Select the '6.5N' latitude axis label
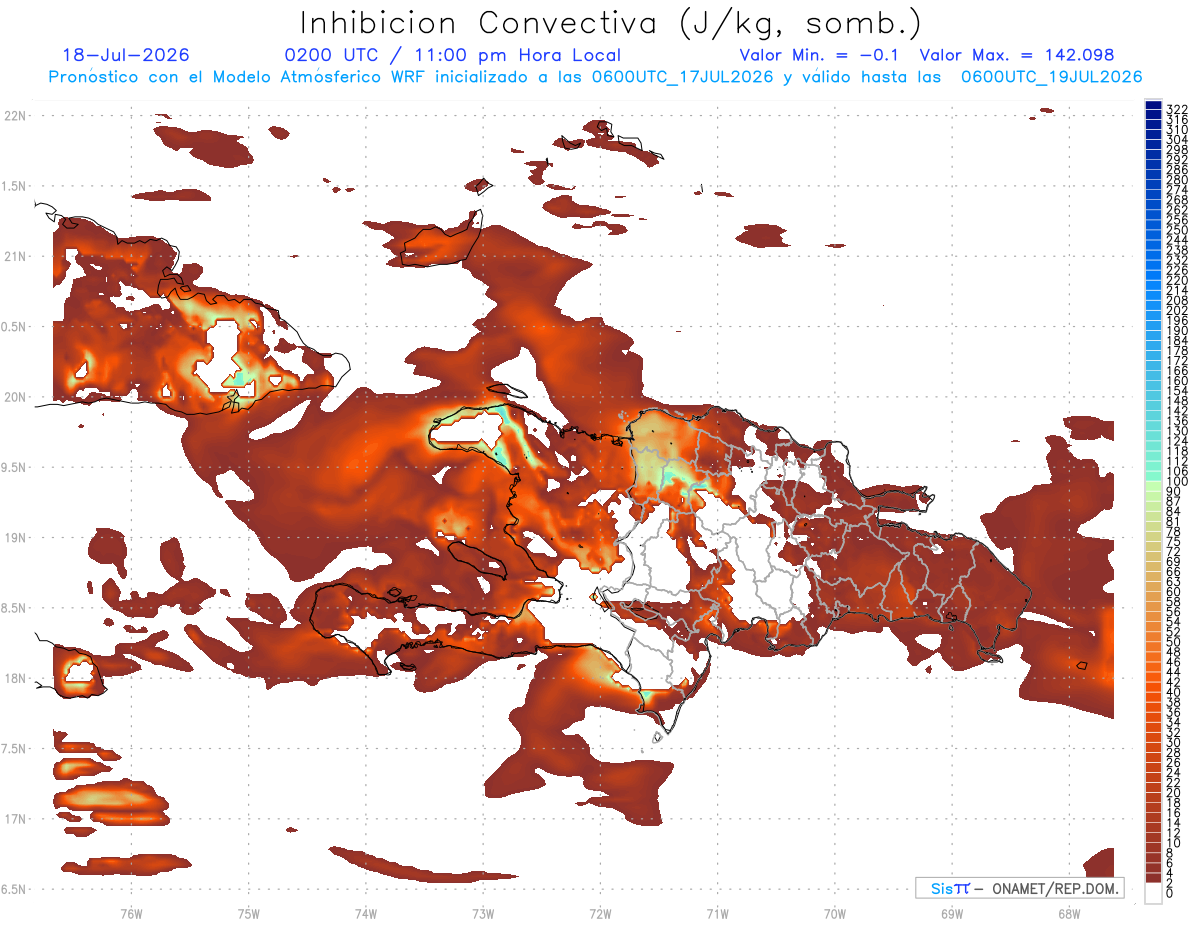This screenshot has width=1200, height=927. pos(12,889)
